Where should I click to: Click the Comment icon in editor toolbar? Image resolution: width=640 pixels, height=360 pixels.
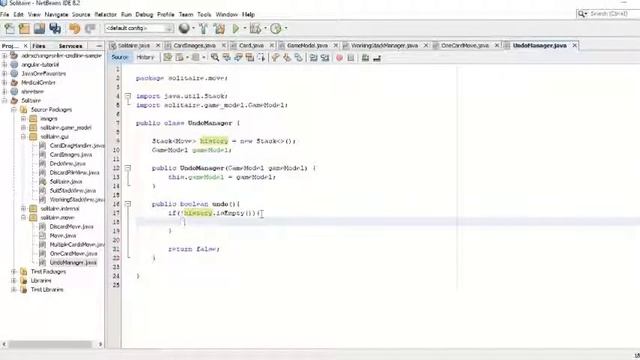pyautogui.click(x=365, y=58)
